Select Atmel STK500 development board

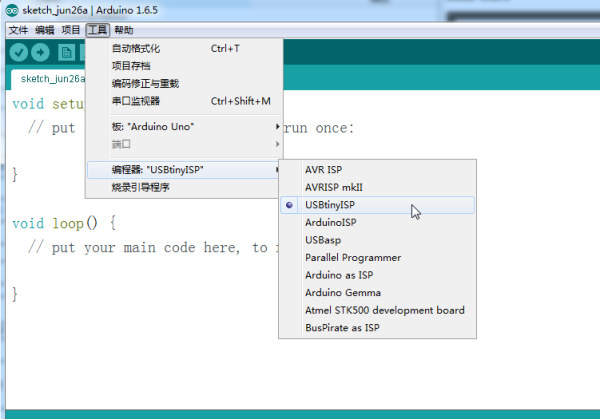[377, 310]
